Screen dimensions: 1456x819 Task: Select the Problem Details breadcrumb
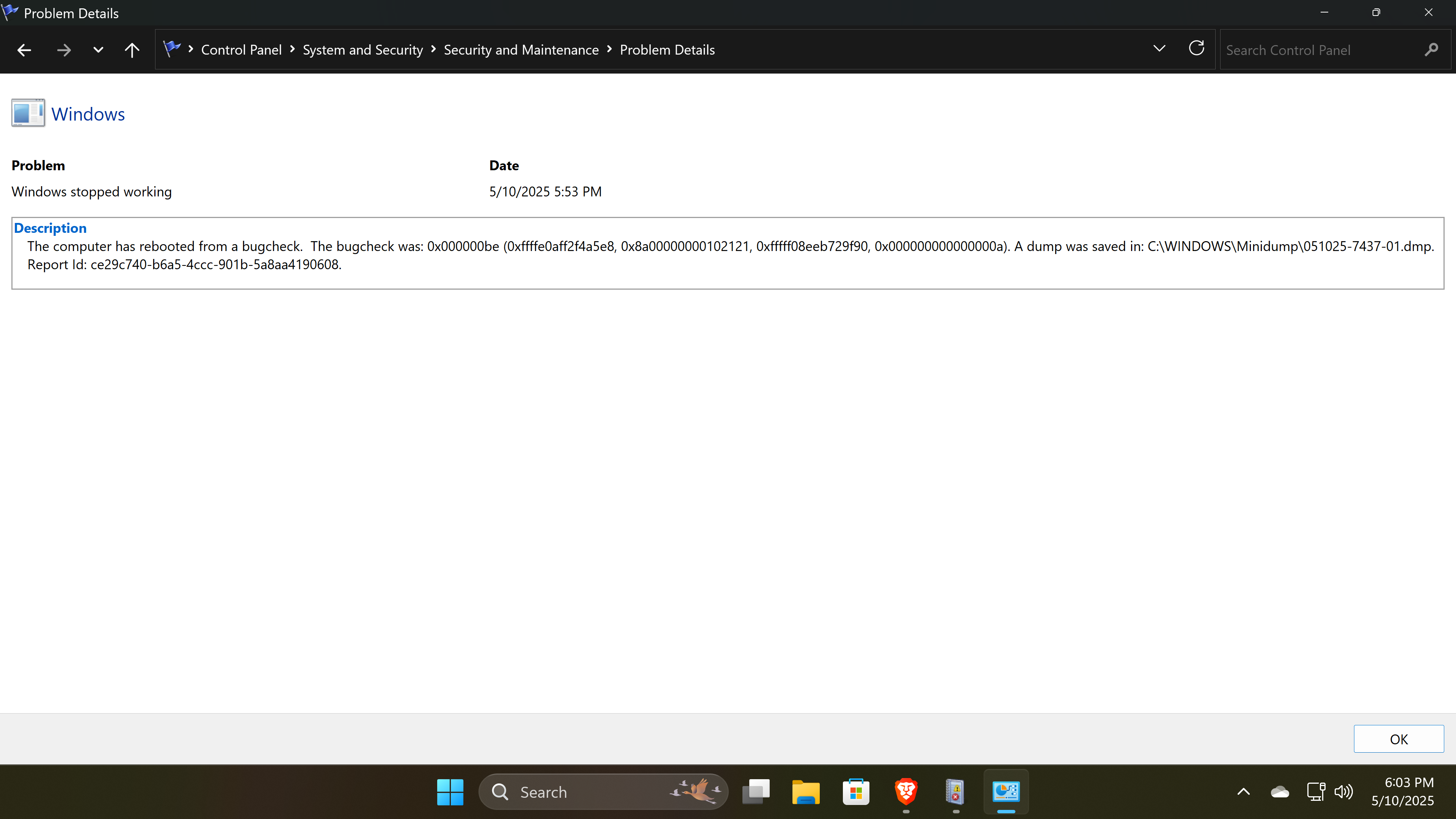click(x=667, y=50)
